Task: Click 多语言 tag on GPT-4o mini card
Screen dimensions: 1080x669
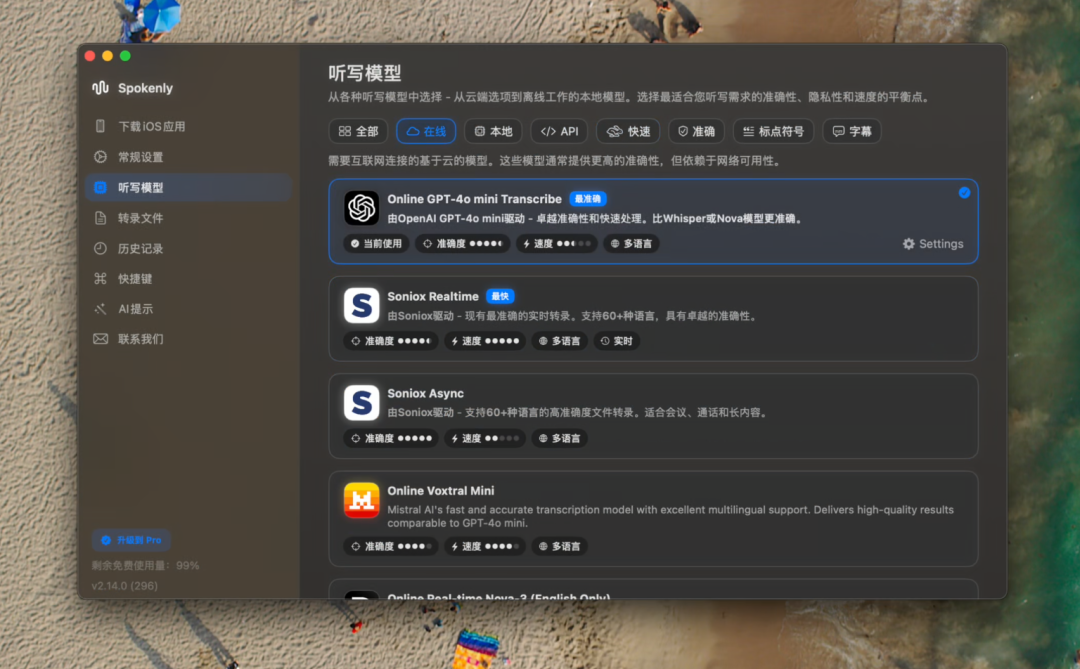Action: [x=632, y=243]
